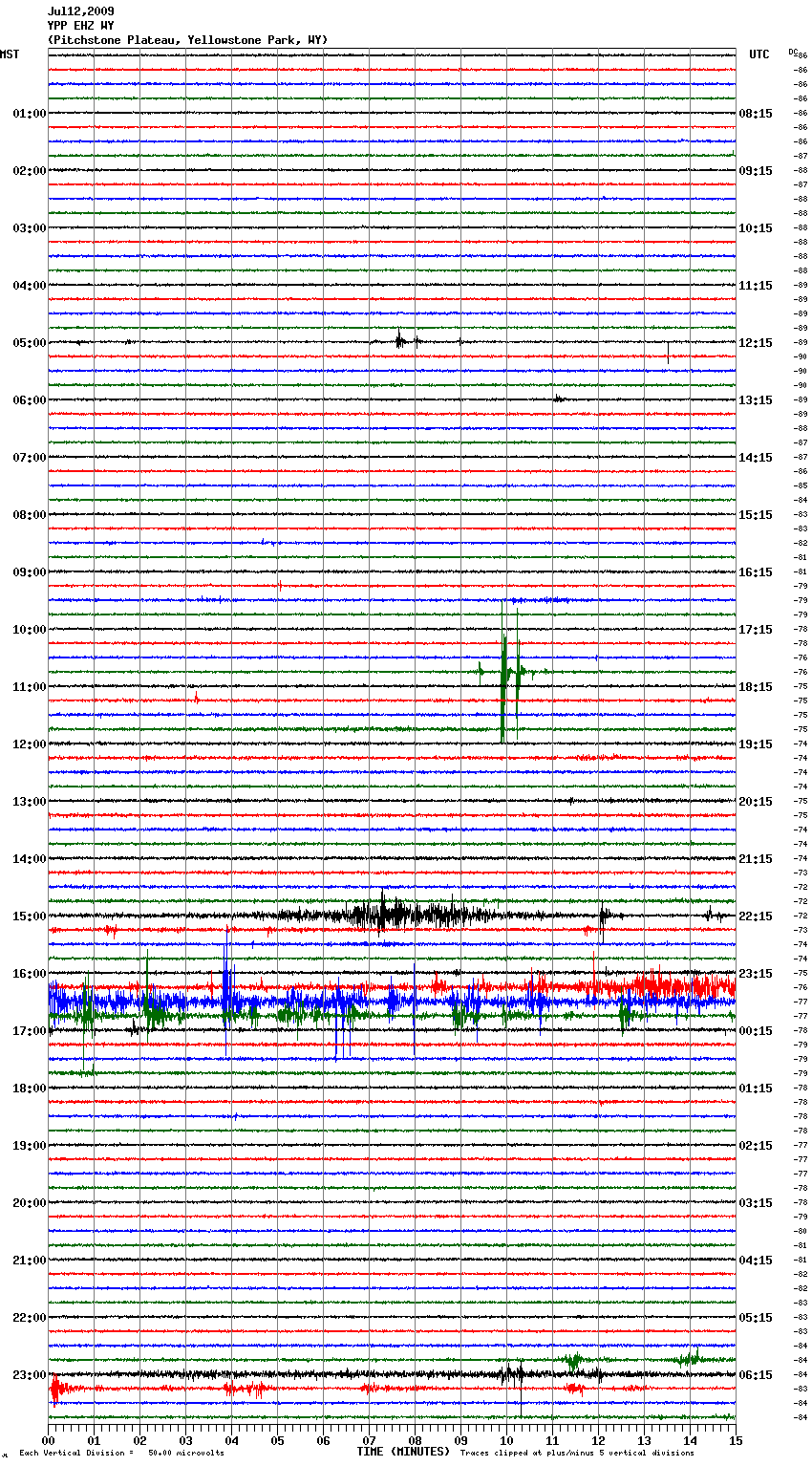The height and width of the screenshot is (1466, 812).
Task: Click minute 01 on the bottom axis
Action: (94, 1440)
